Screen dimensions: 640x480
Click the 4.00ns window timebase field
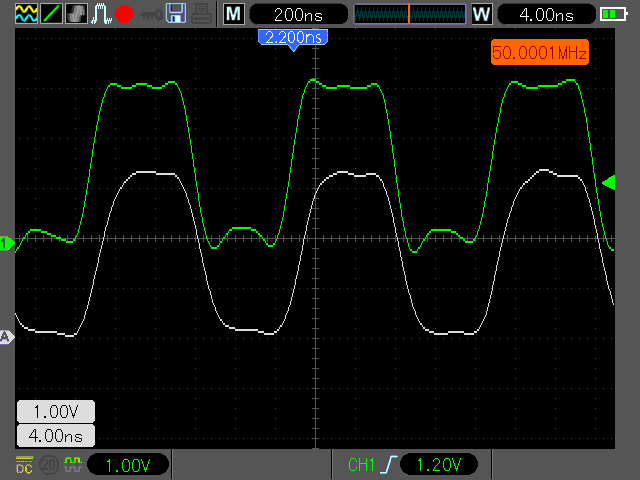547,14
